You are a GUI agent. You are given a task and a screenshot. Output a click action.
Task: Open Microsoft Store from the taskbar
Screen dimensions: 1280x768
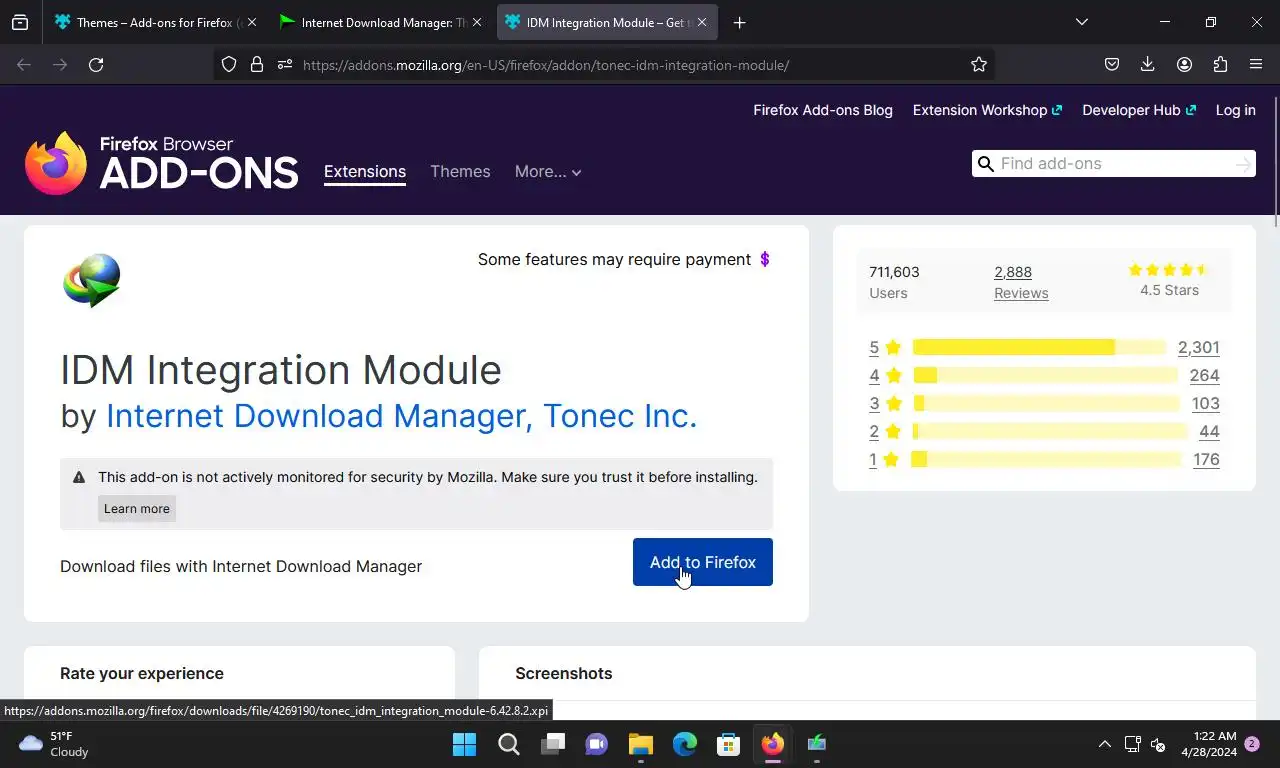point(728,744)
